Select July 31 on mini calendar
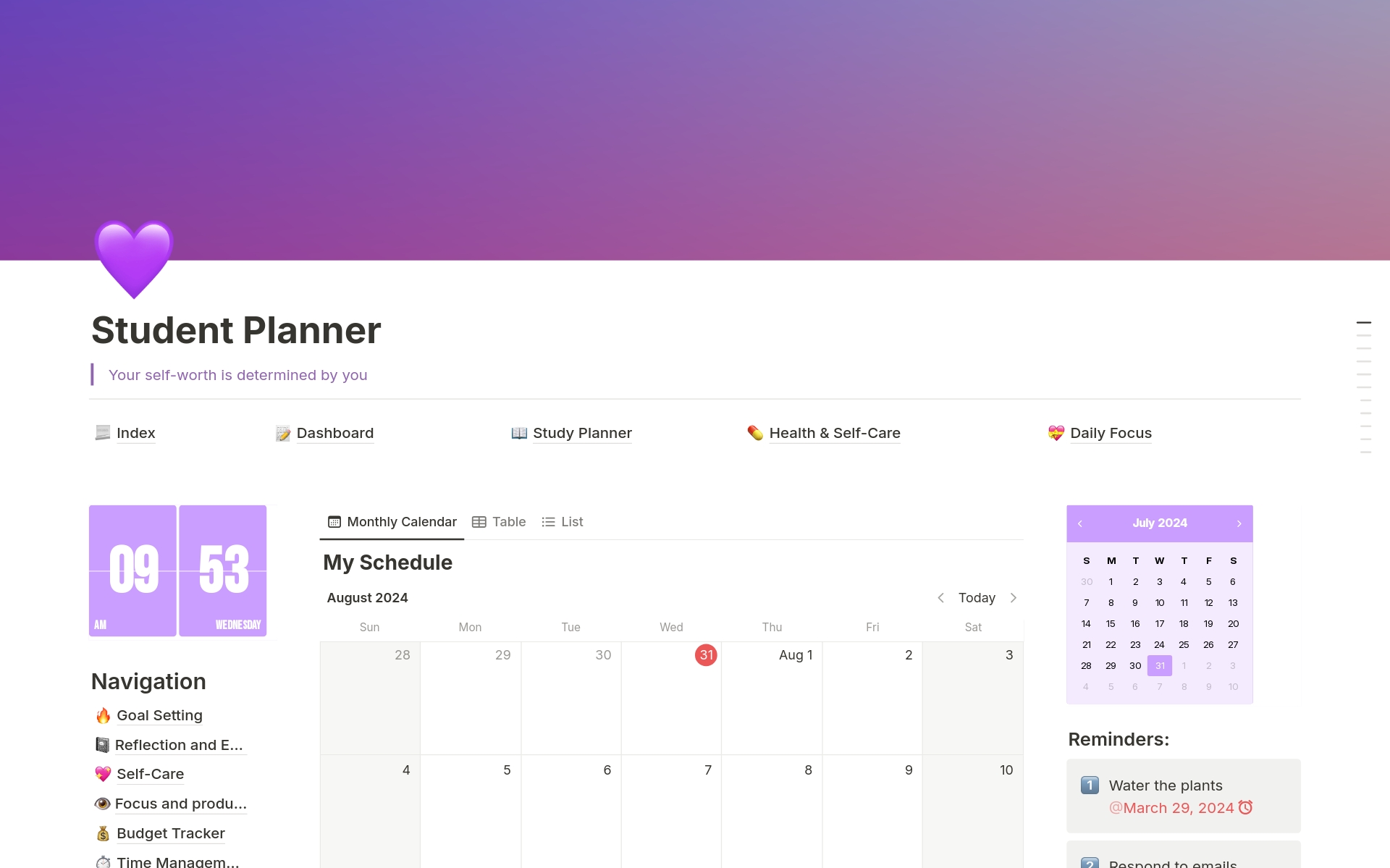The width and height of the screenshot is (1390, 868). 1159,665
